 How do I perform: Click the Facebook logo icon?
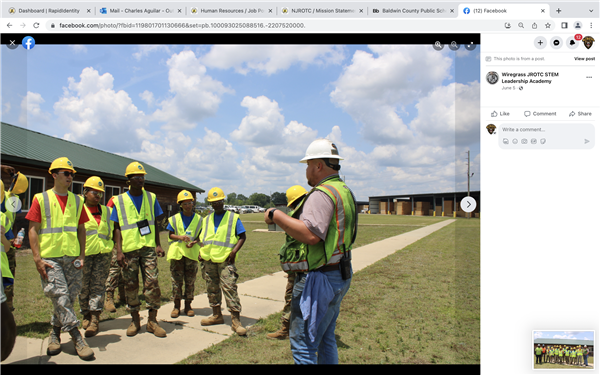pyautogui.click(x=28, y=43)
